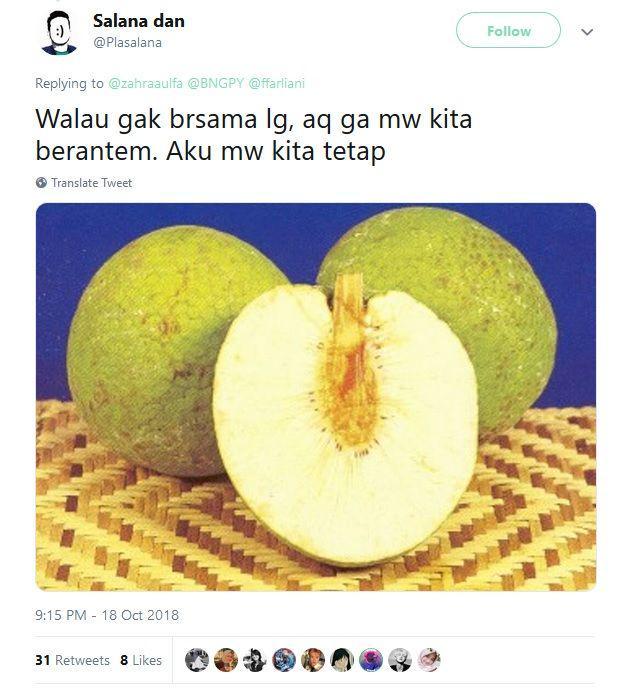The height and width of the screenshot is (691, 629).
Task: View the 8 Likes list
Action: click(x=141, y=660)
